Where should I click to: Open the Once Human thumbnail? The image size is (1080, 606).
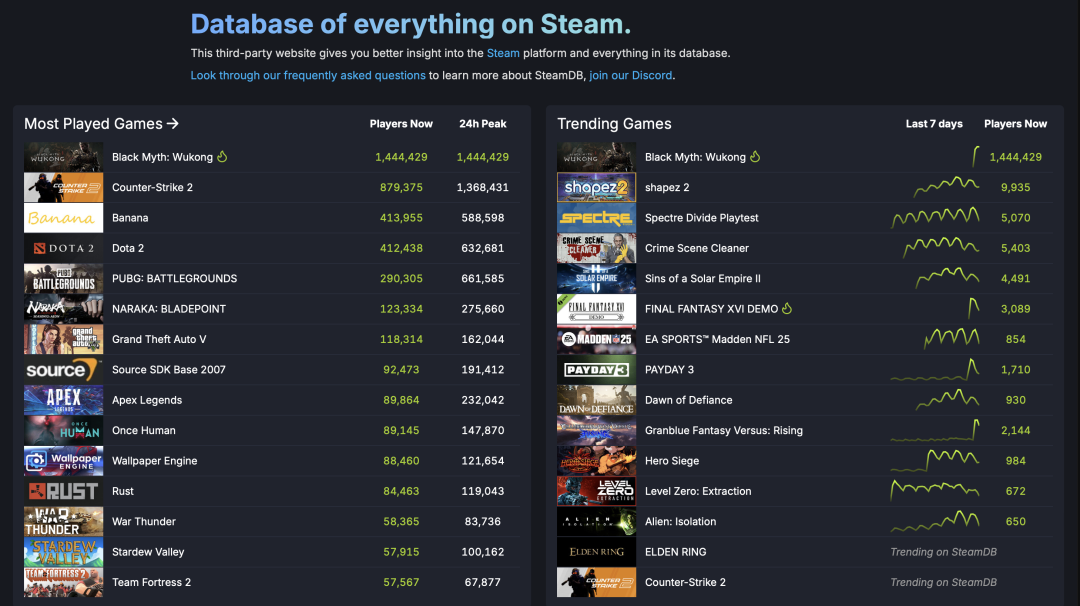coord(63,430)
